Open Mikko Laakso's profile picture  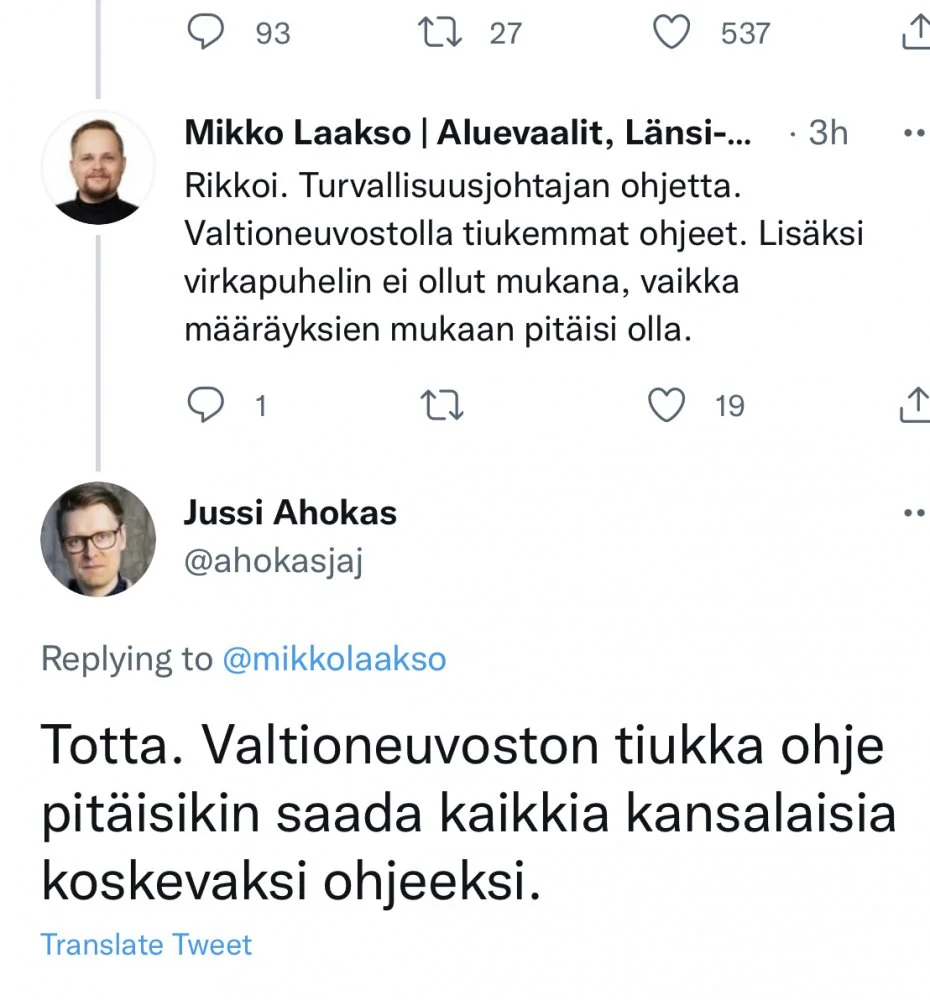(98, 167)
